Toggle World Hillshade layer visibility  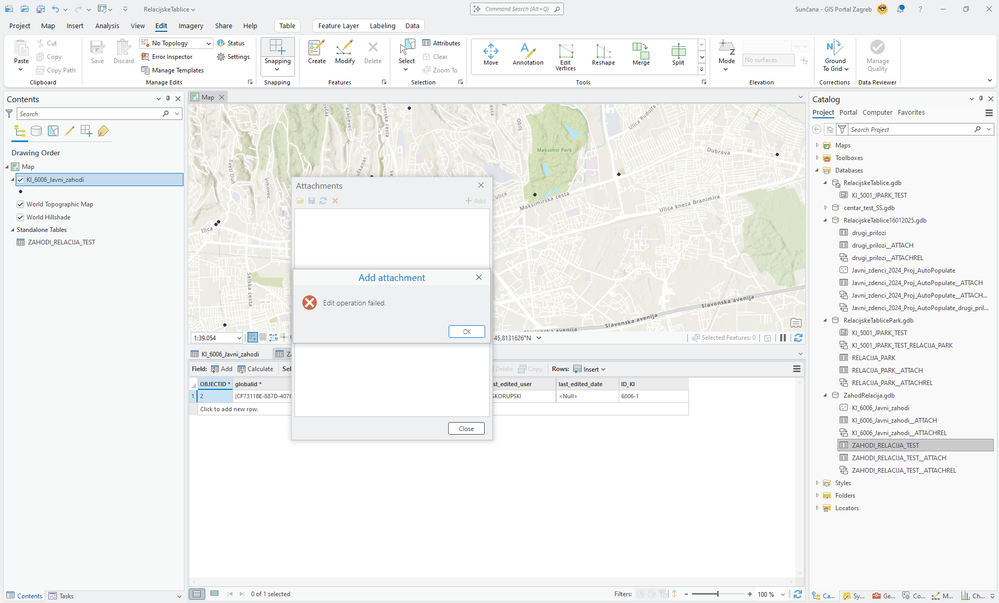coord(20,217)
